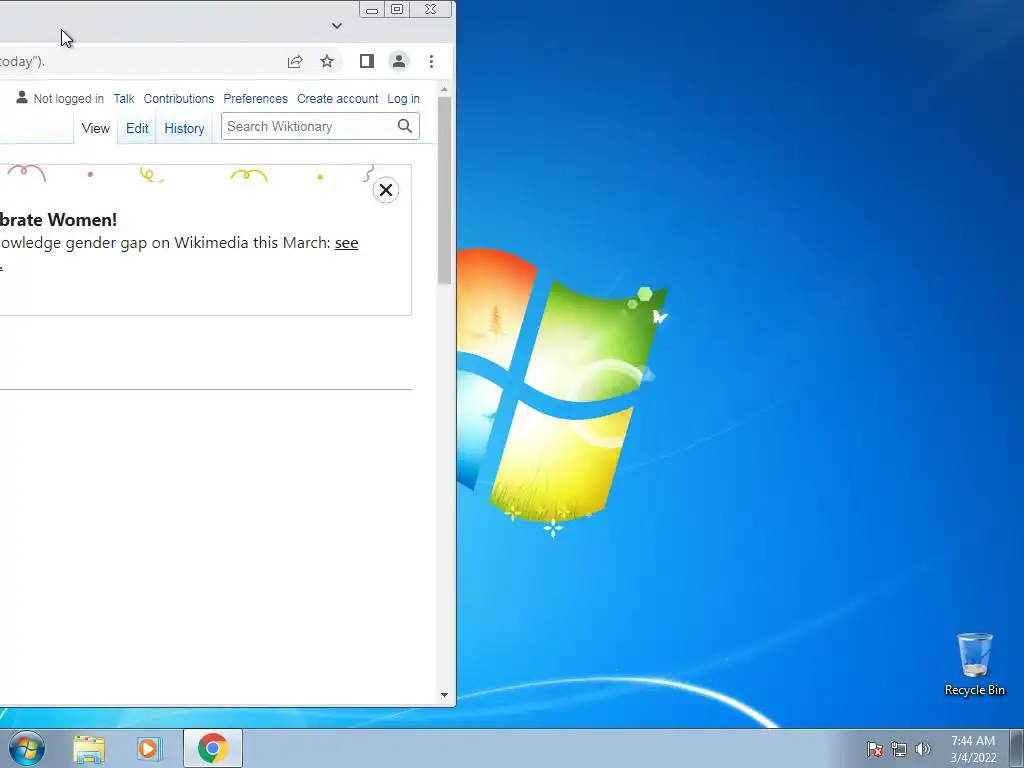Click the taskbar clock showing 7:44 AM

coord(973,749)
